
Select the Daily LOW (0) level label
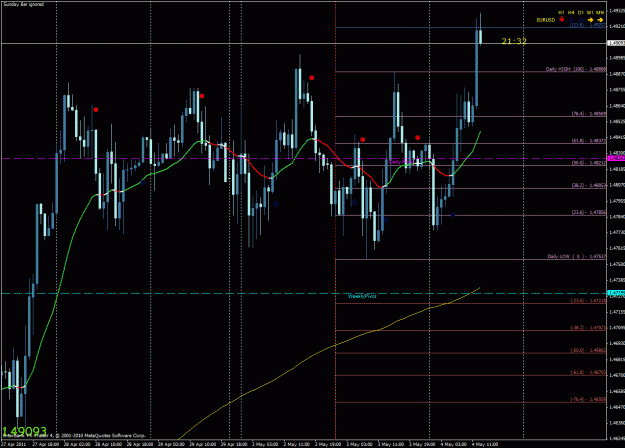click(x=577, y=256)
